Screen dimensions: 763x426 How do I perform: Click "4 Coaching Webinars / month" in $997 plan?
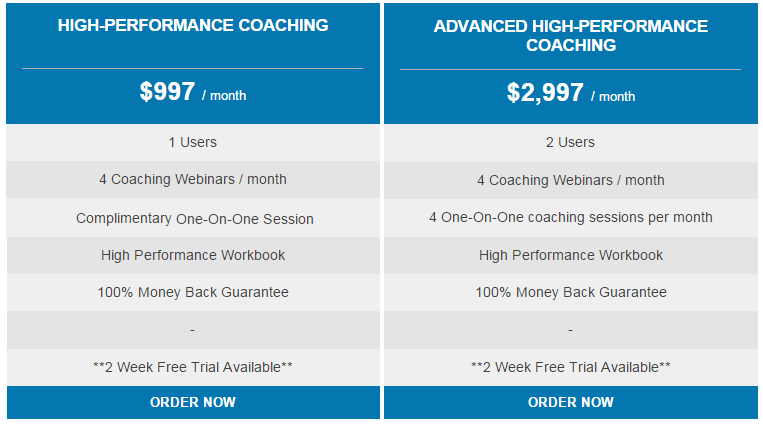pos(193,180)
